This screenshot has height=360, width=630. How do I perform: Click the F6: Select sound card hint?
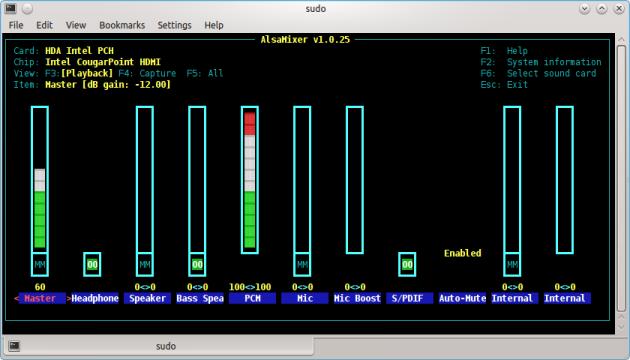coord(538,74)
